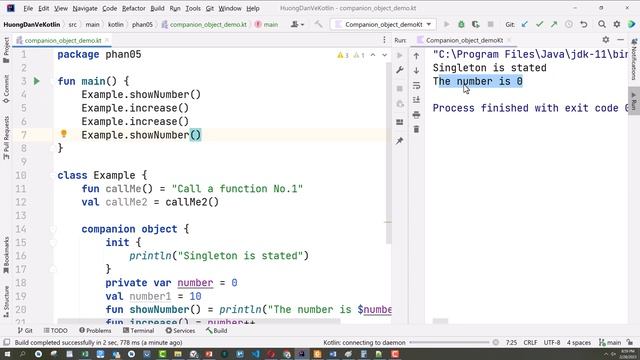640x360 pixels.
Task: Click the UTF-8 encoding status
Action: click(552, 343)
